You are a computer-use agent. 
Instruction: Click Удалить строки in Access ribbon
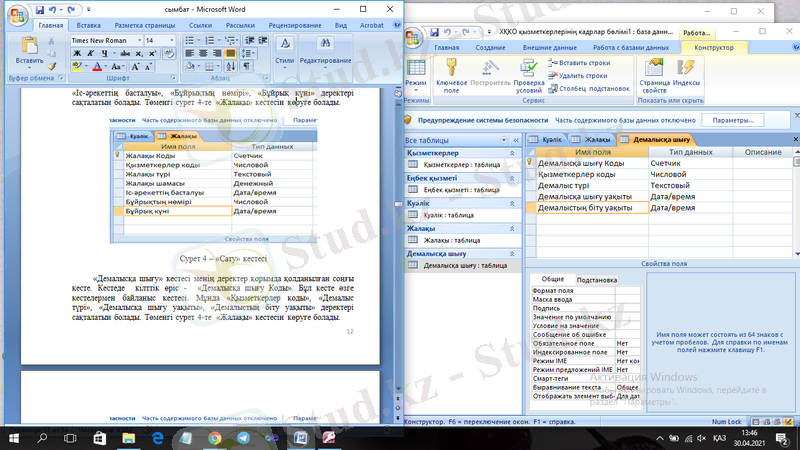(584, 75)
